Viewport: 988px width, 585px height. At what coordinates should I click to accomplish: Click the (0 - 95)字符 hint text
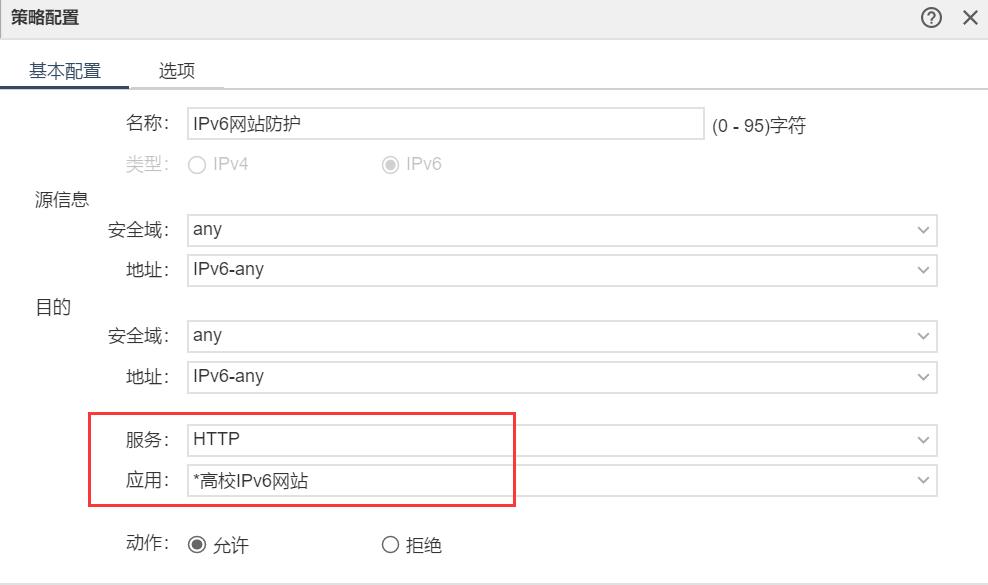[759, 125]
